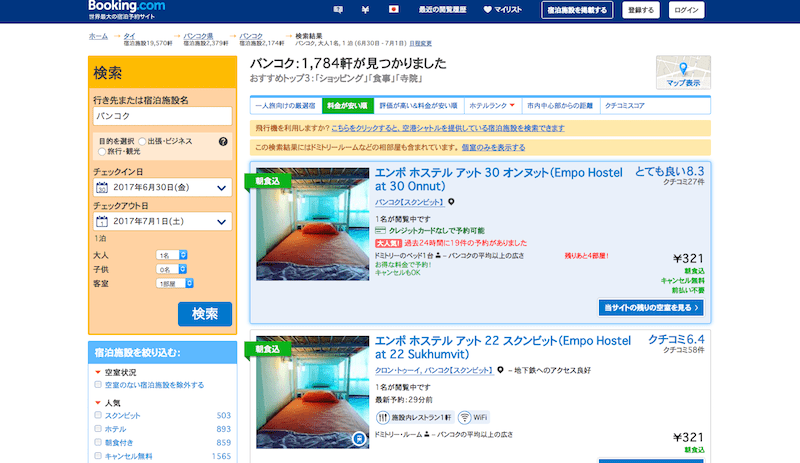
Task: Click the credit card icon in first listing
Action: click(x=380, y=231)
